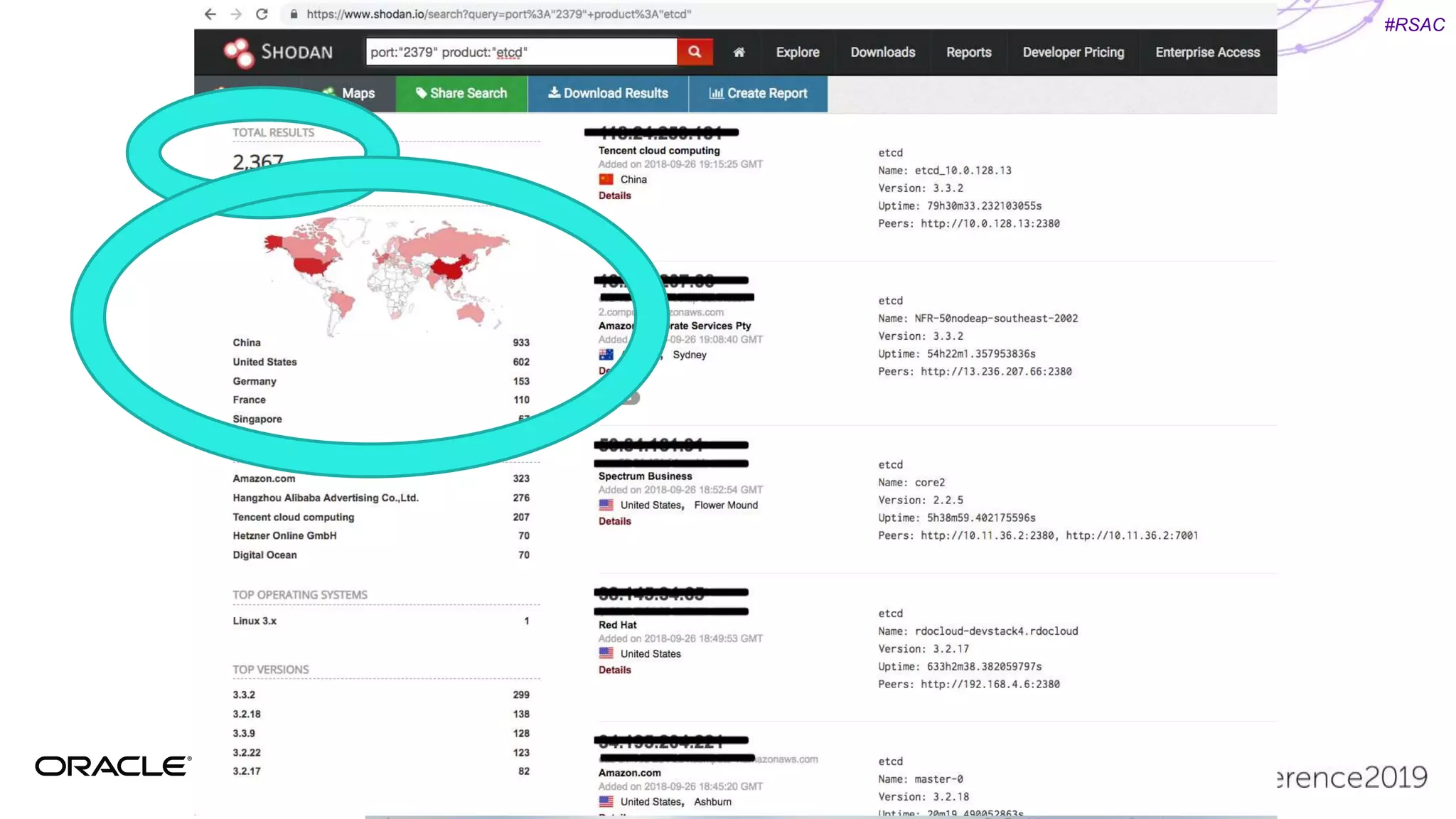Go to Shodan home icon
The width and height of the screenshot is (1456, 819).
pos(739,52)
